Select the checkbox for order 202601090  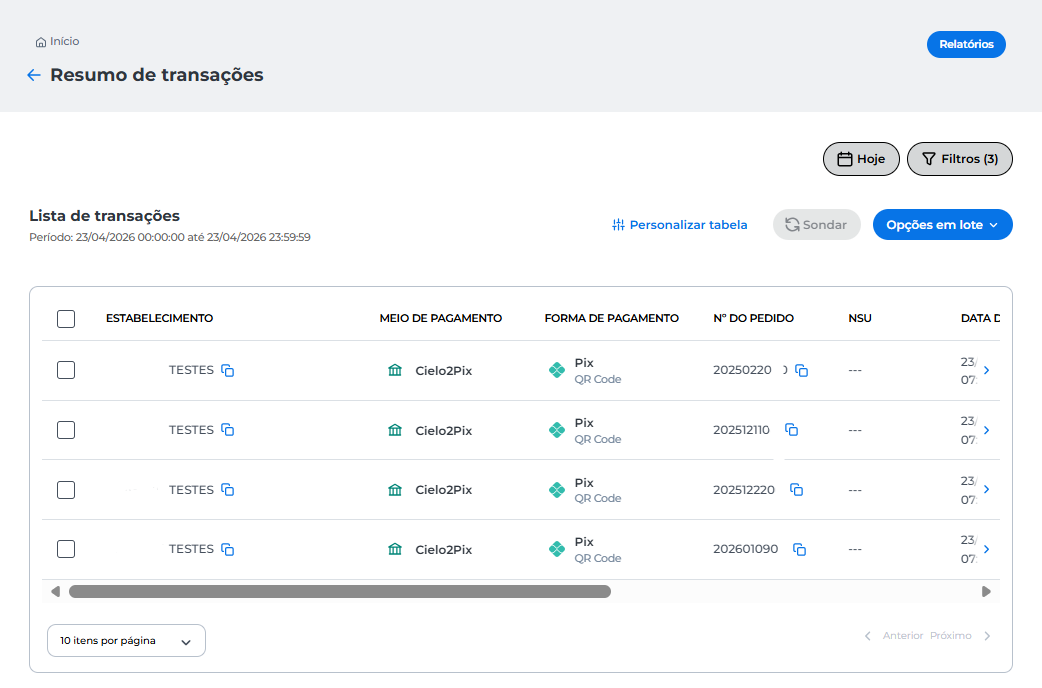(66, 549)
